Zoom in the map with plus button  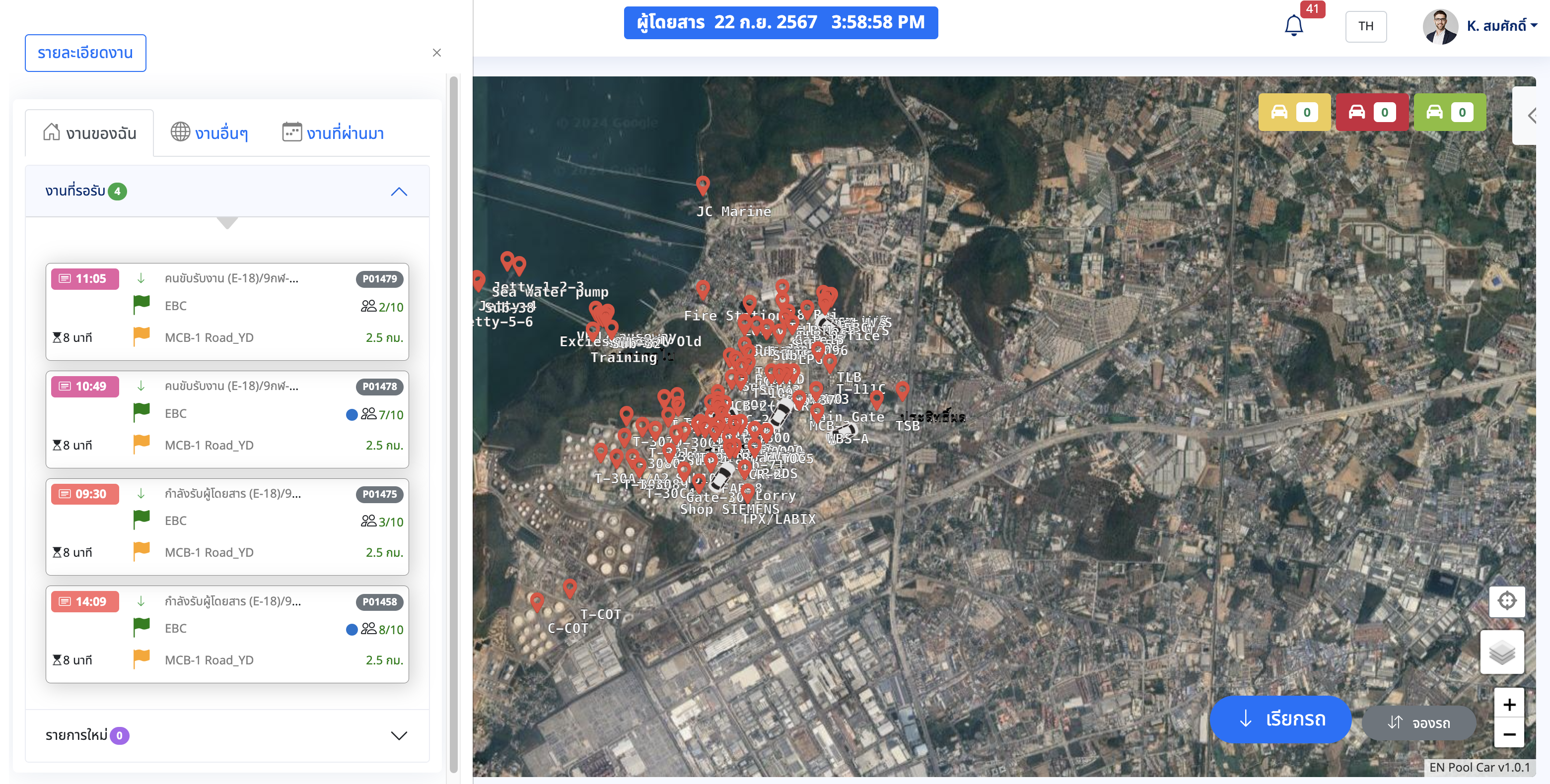[1508, 704]
